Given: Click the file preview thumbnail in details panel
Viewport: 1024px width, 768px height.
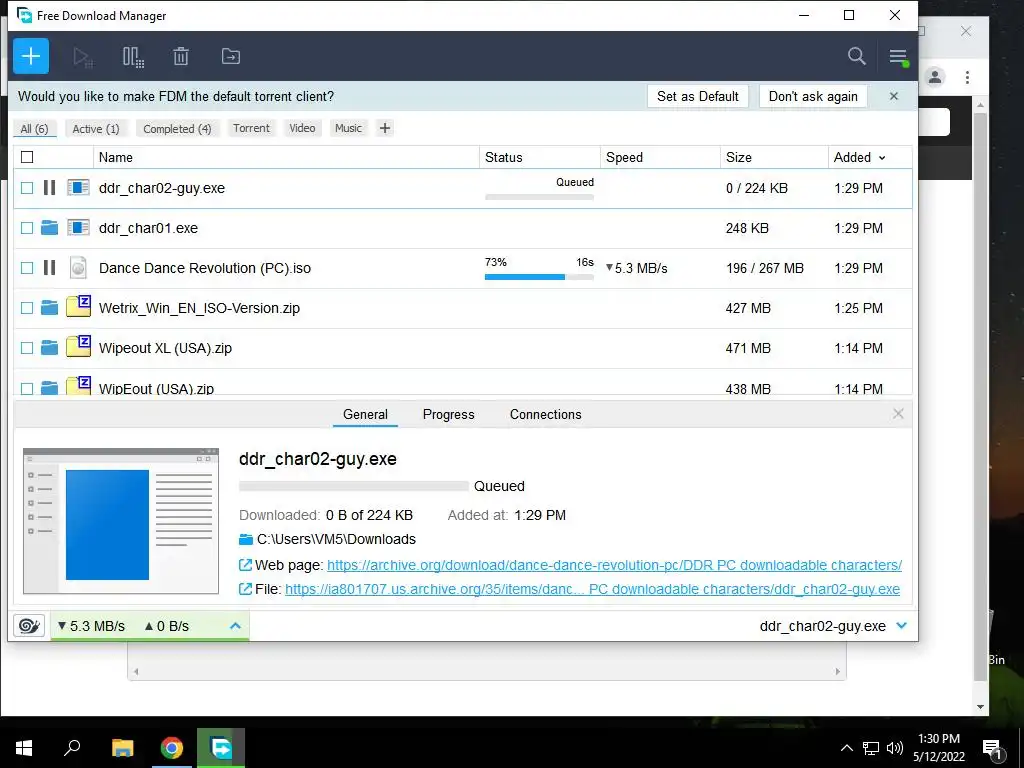Looking at the screenshot, I should [121, 520].
